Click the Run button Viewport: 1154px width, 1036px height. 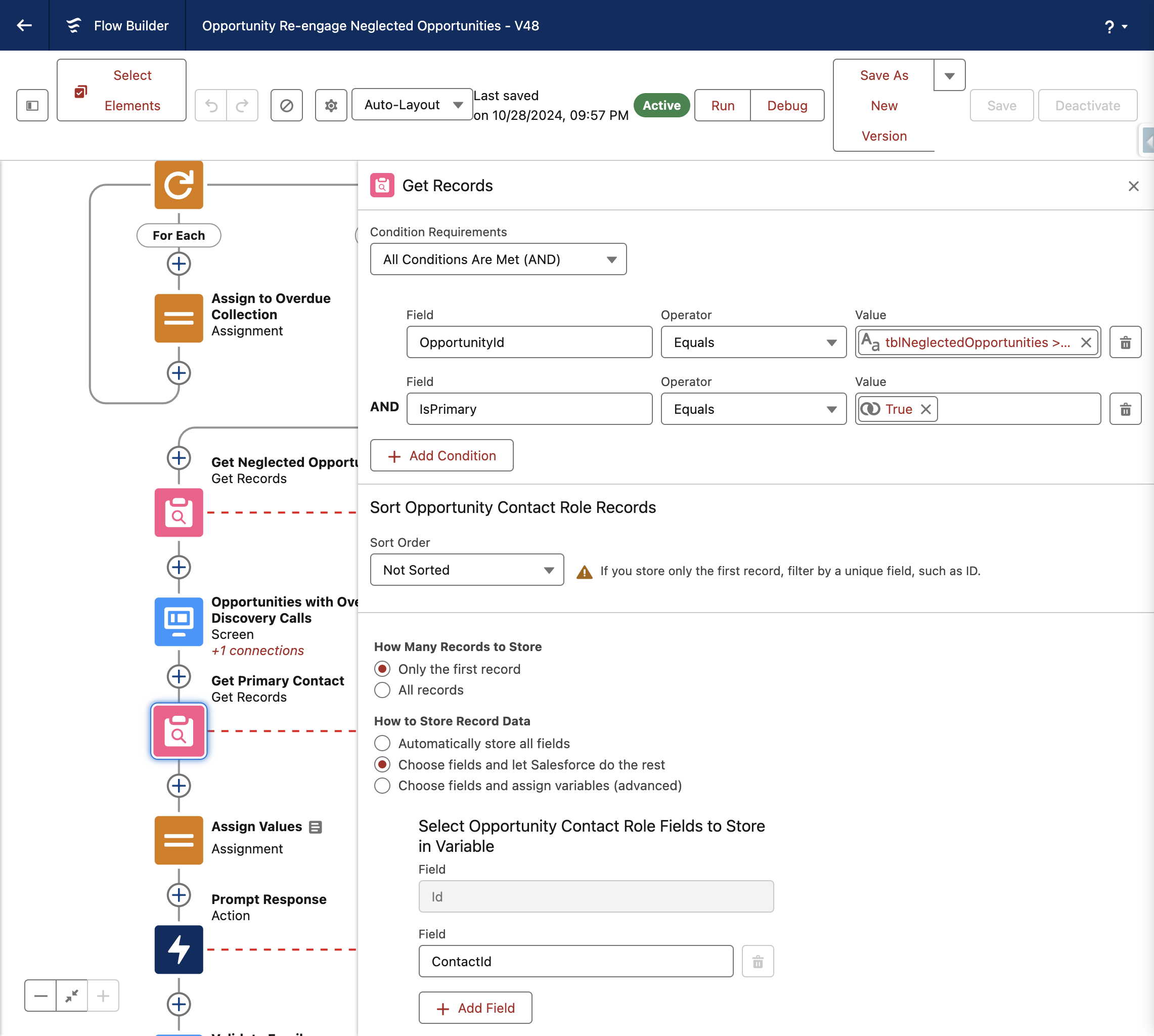(x=723, y=105)
